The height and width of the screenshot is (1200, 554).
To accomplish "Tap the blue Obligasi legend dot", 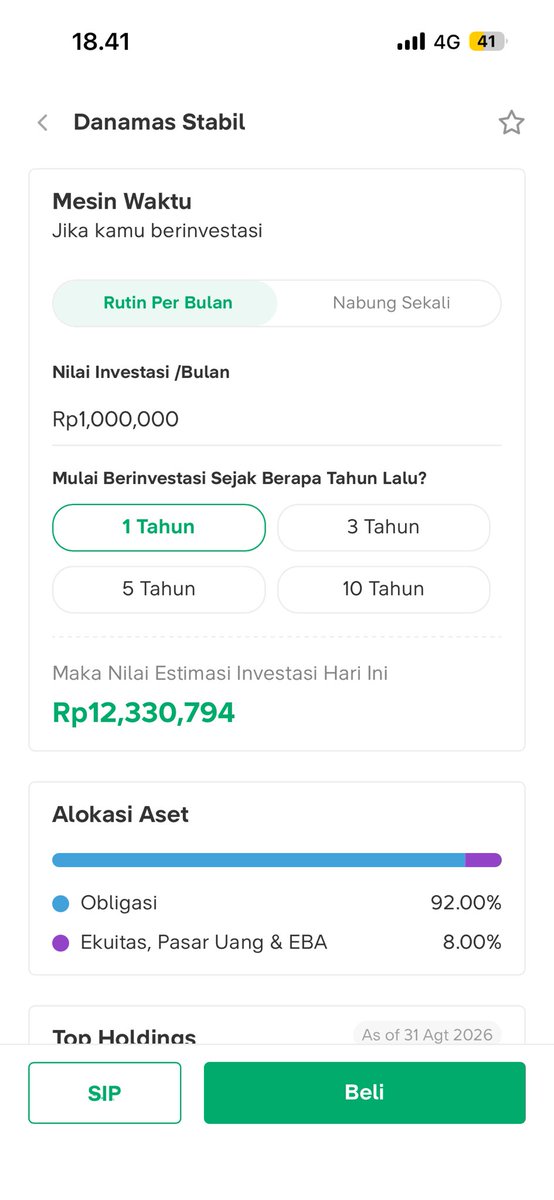I will coord(61,904).
